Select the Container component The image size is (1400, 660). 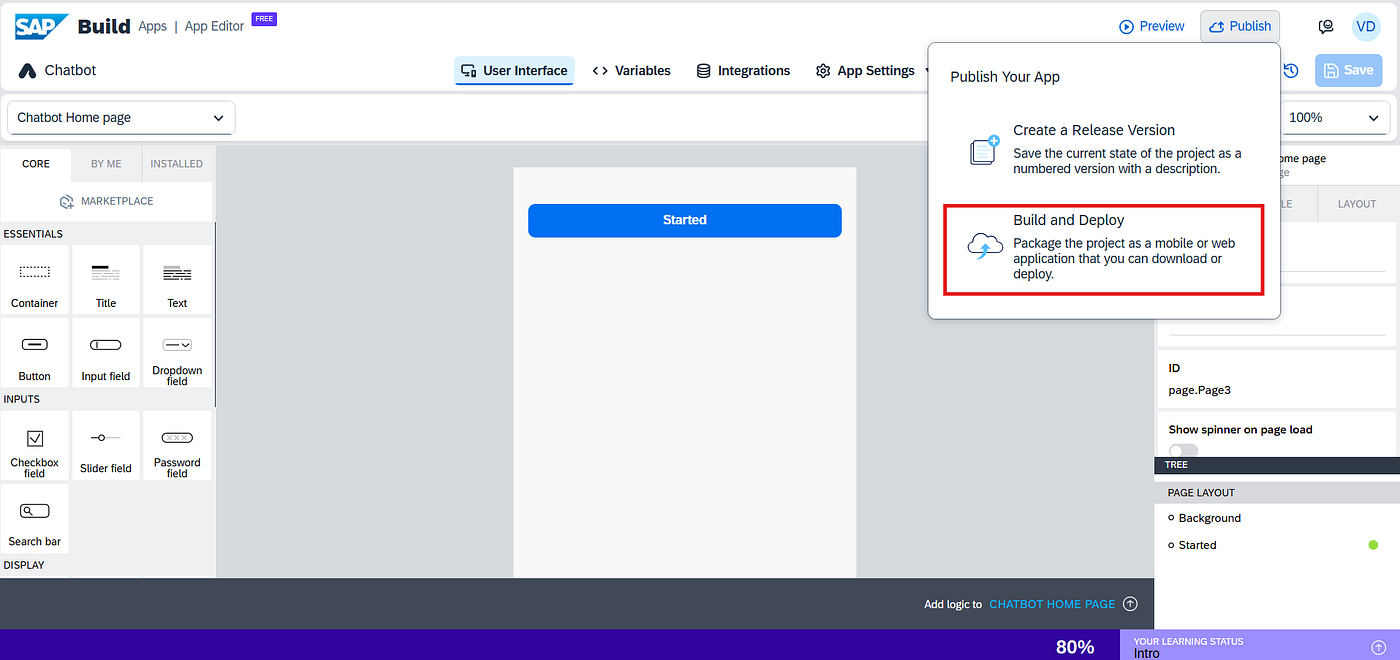[x=35, y=280]
